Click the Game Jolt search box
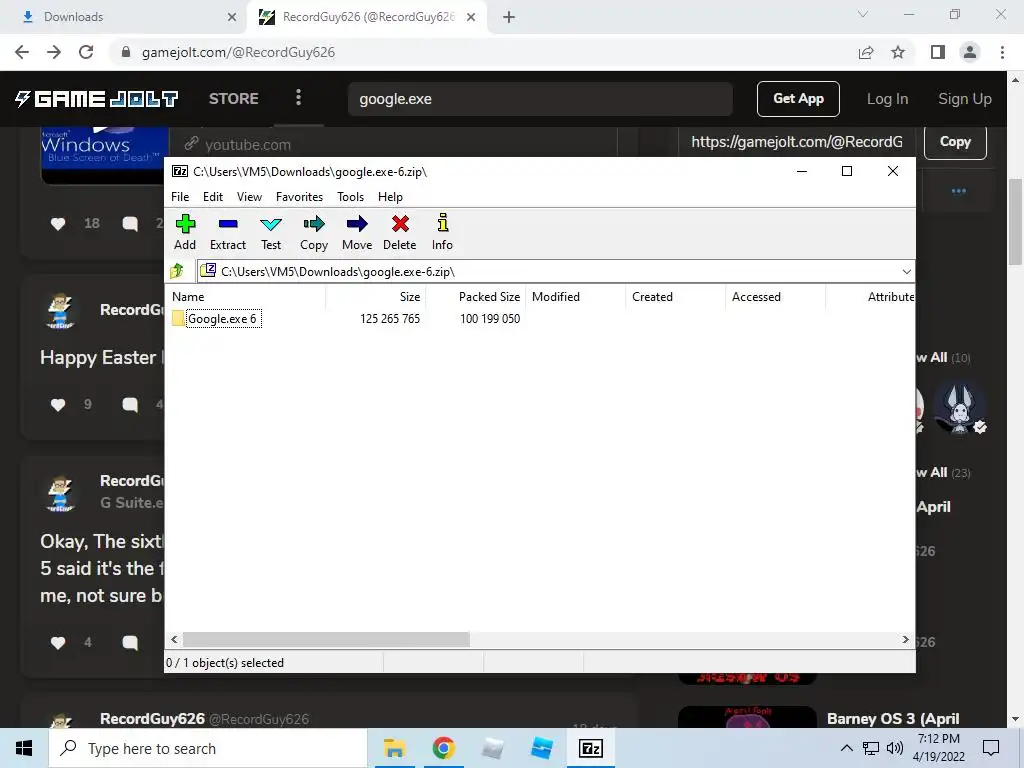The image size is (1024, 768). 540,99
